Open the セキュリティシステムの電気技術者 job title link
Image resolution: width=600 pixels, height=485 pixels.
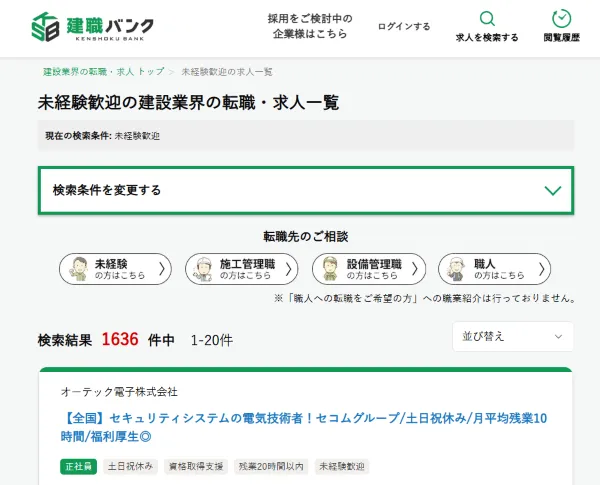pos(304,427)
